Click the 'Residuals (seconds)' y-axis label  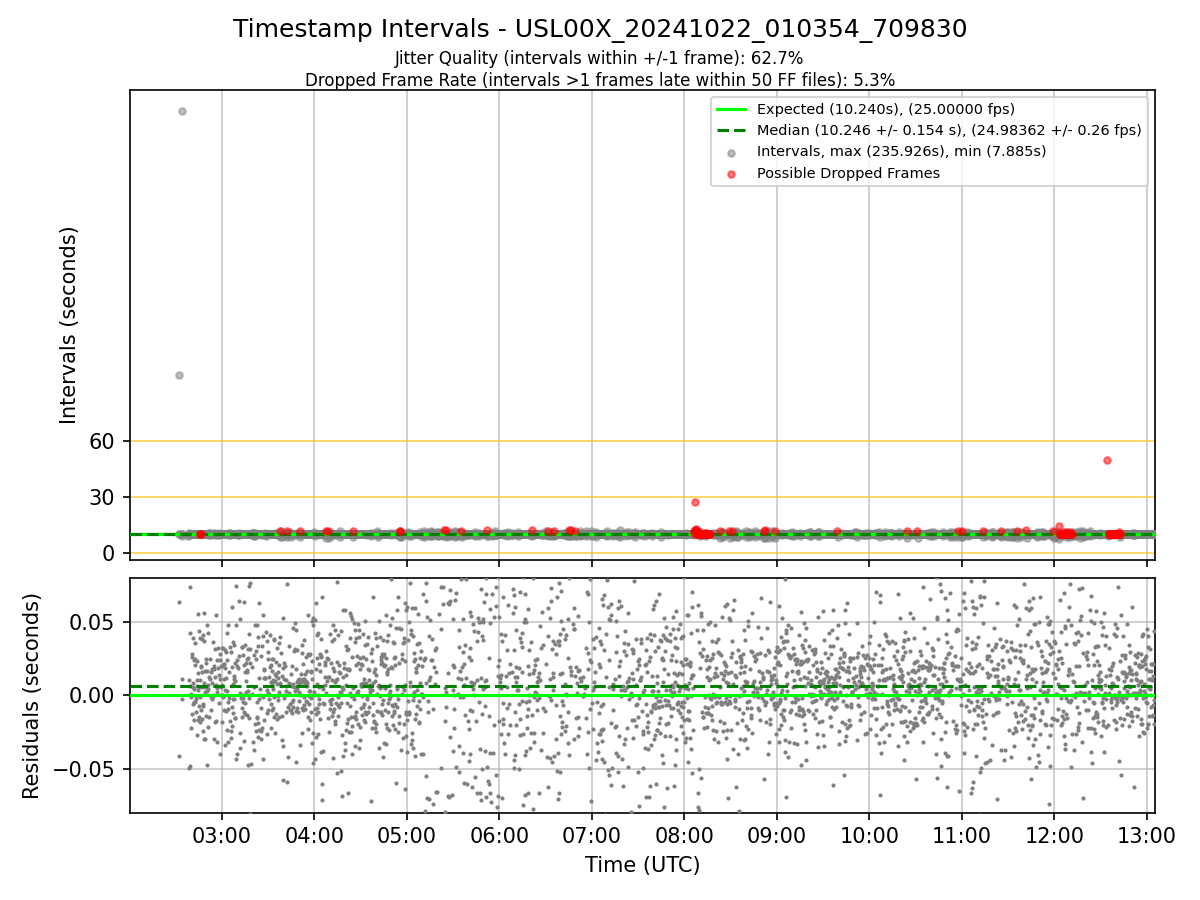32,696
